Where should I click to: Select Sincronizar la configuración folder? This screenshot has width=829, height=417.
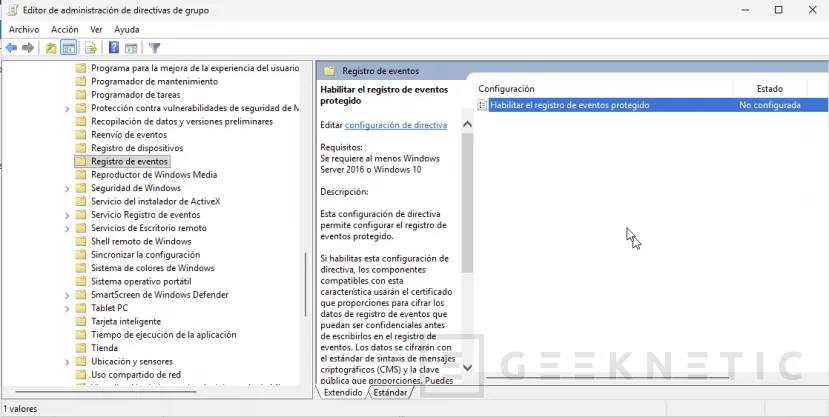[x=145, y=255]
